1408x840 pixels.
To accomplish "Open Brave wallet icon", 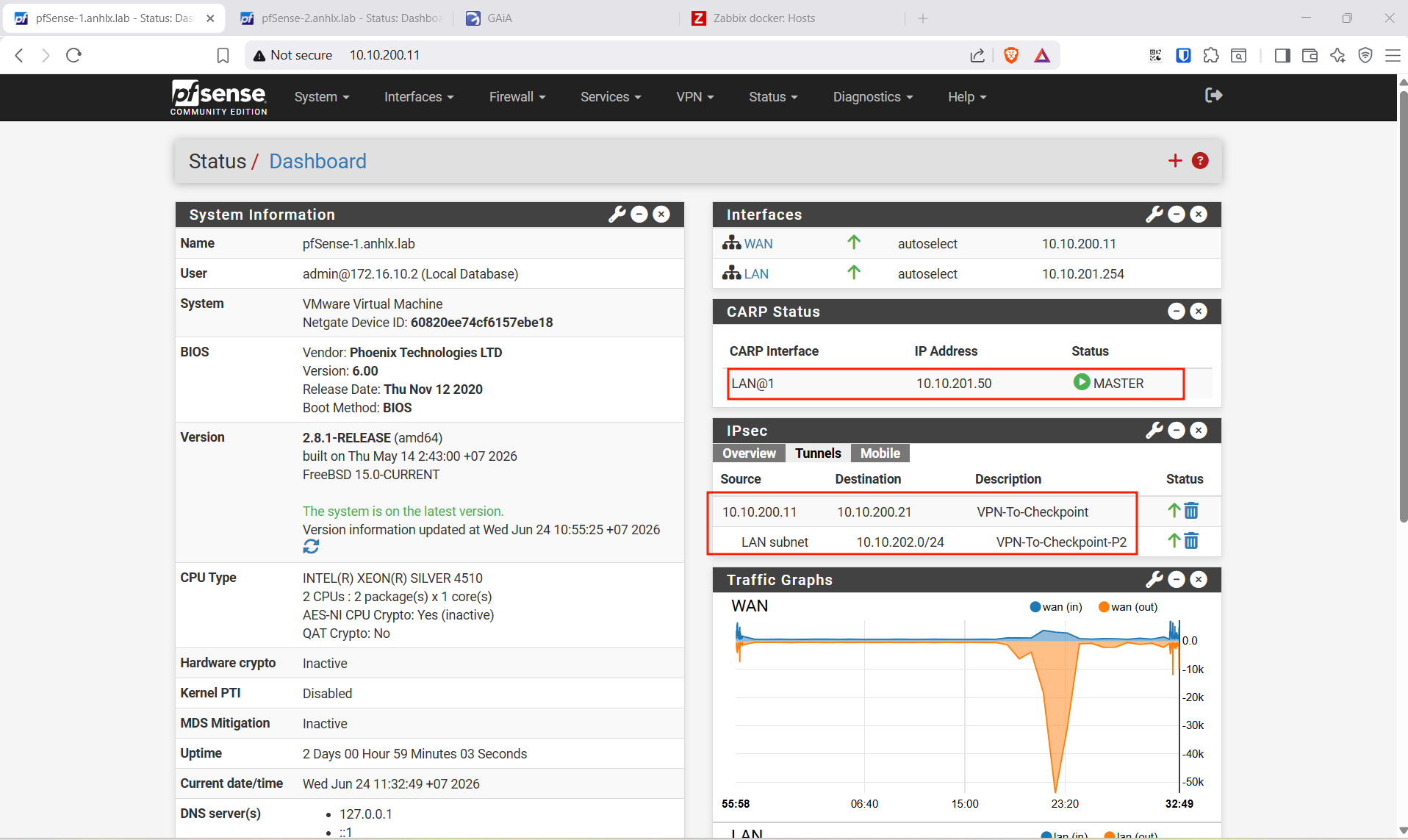I will pyautogui.click(x=1310, y=55).
